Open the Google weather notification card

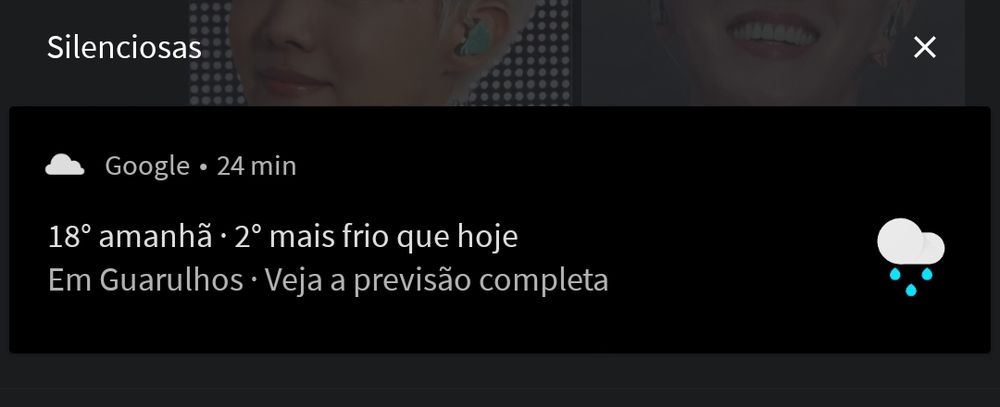(500, 230)
